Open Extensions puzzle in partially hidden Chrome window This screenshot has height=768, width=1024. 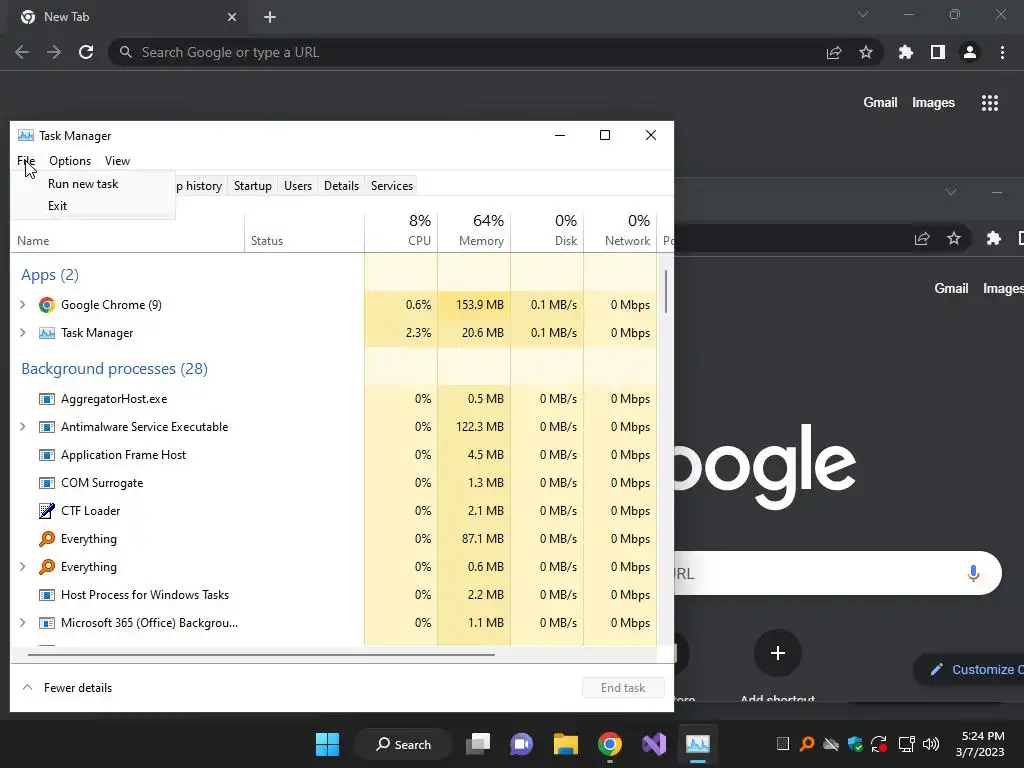[994, 238]
